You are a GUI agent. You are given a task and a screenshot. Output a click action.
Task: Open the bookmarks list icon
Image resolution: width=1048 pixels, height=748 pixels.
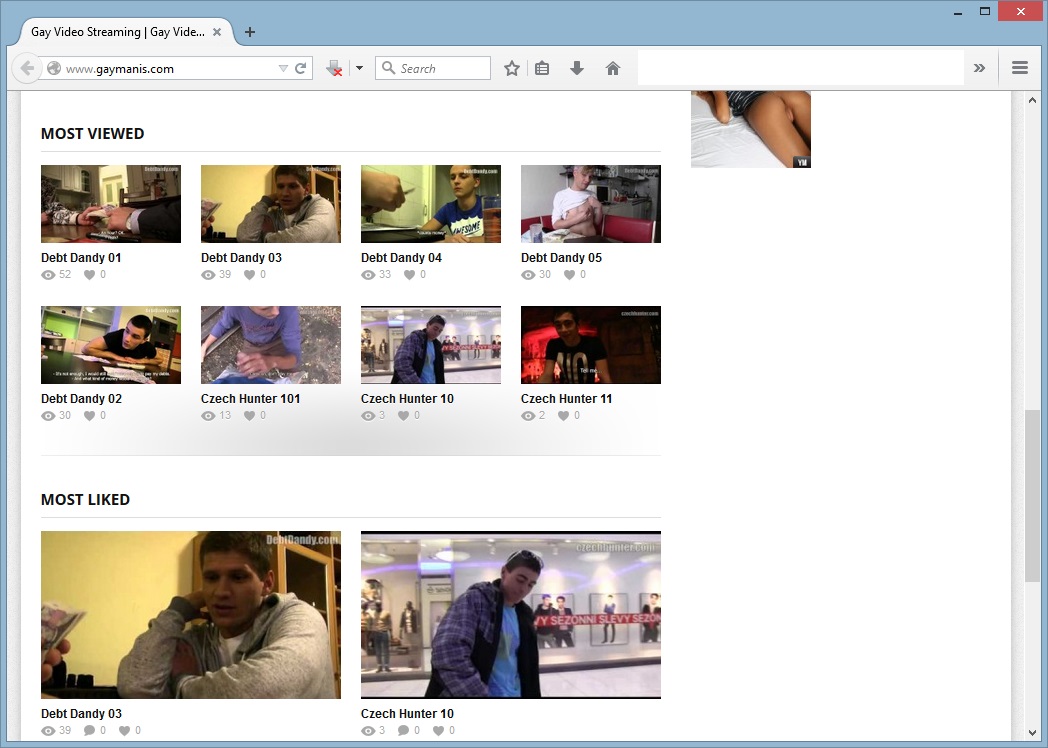[x=542, y=68]
